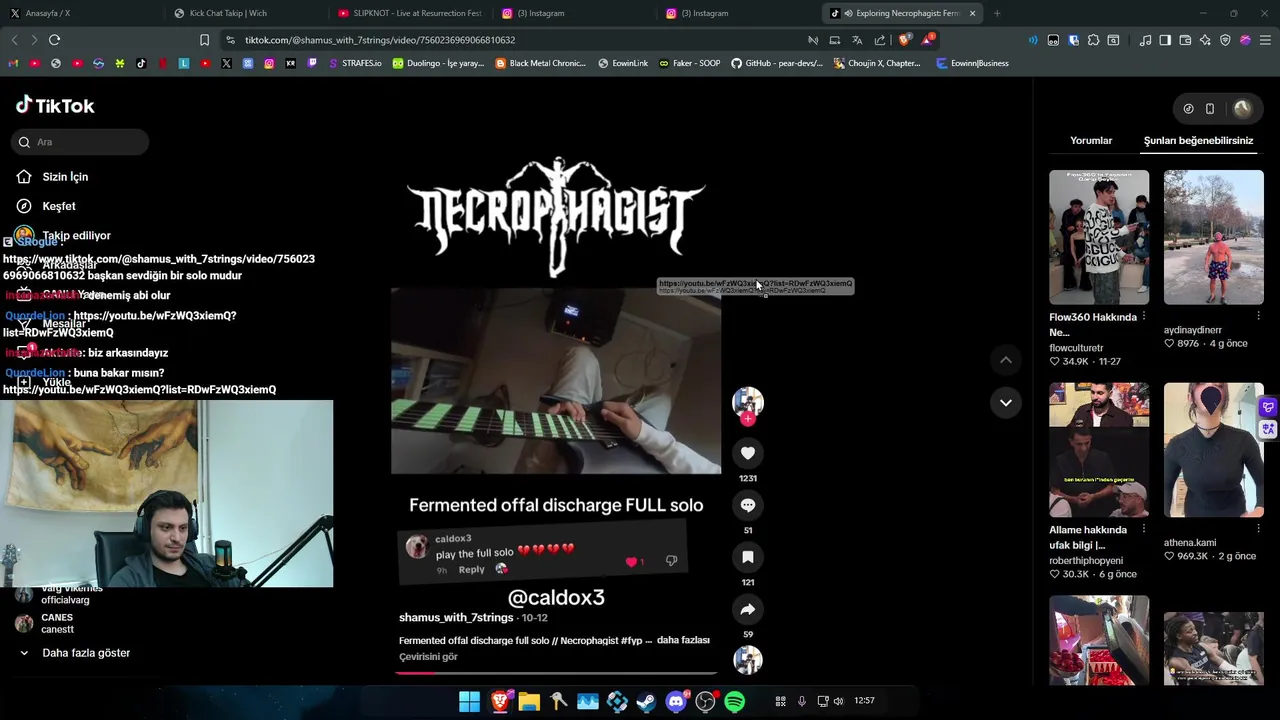Switch to the SLIPKNOT Live browser tab

click(x=410, y=13)
